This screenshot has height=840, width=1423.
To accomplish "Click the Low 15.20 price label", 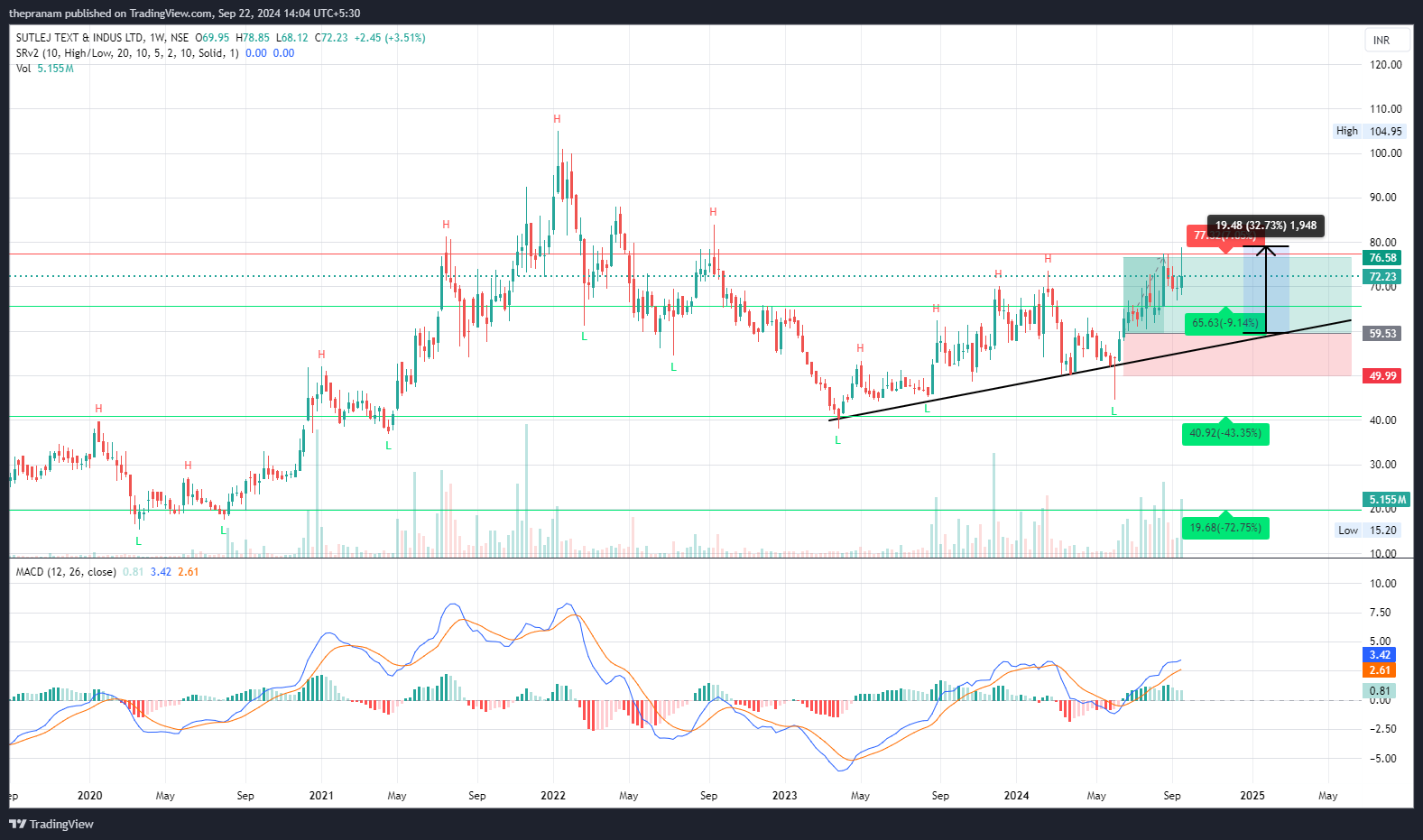I will point(1368,530).
